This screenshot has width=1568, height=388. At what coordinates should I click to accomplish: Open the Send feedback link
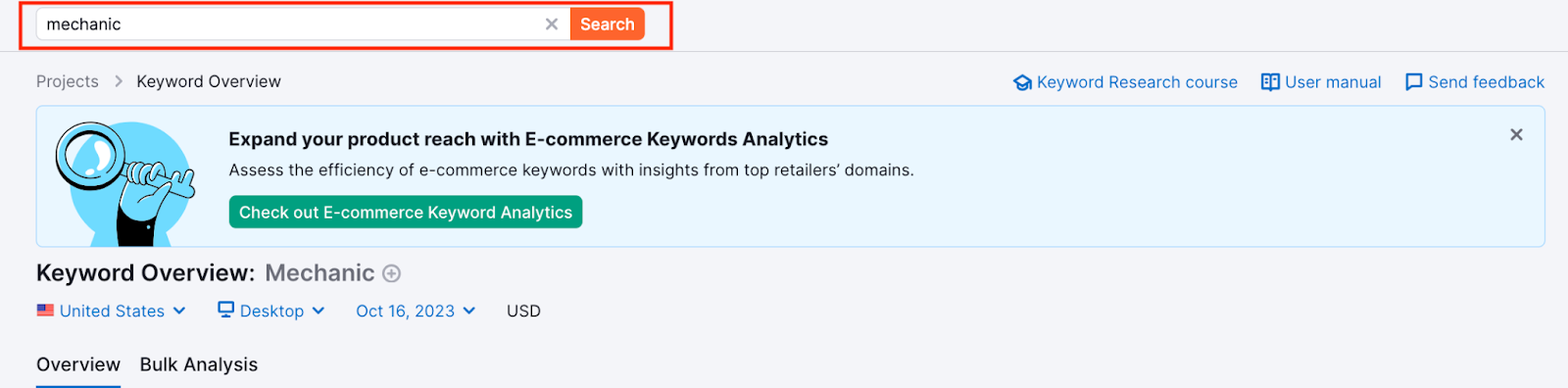pos(1486,82)
